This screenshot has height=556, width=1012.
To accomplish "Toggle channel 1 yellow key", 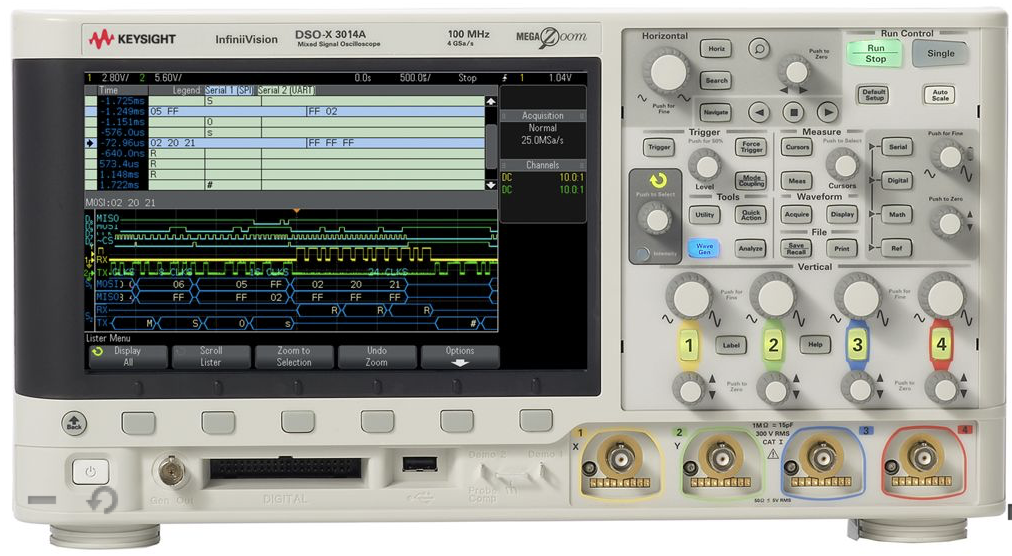I will pyautogui.click(x=689, y=345).
